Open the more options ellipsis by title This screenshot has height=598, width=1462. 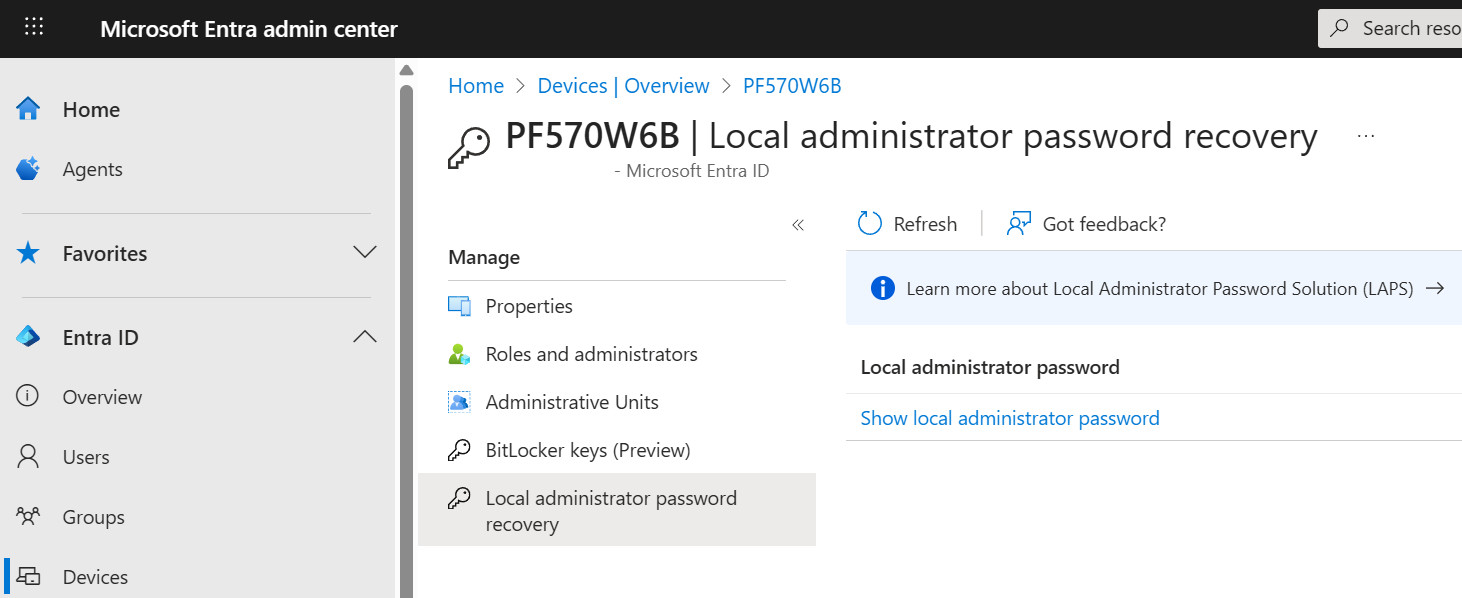1366,135
